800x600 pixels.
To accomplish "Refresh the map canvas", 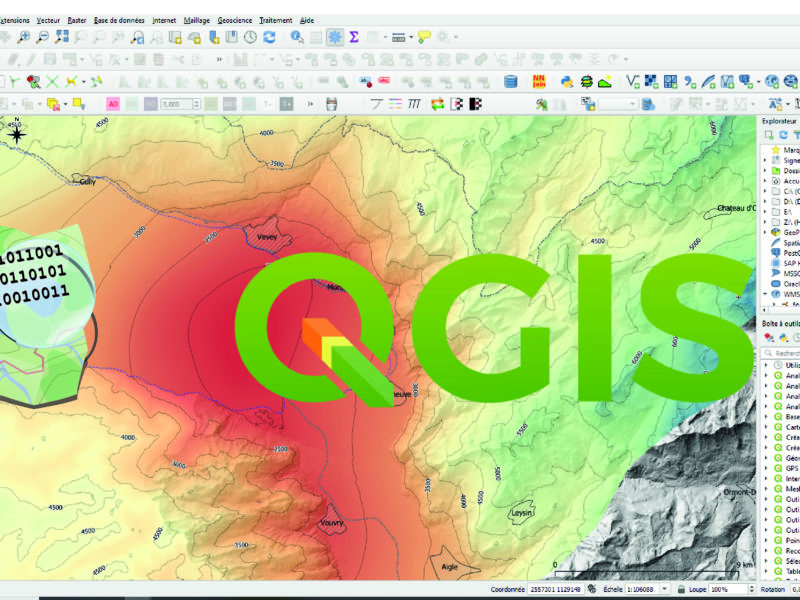I will pos(269,37).
